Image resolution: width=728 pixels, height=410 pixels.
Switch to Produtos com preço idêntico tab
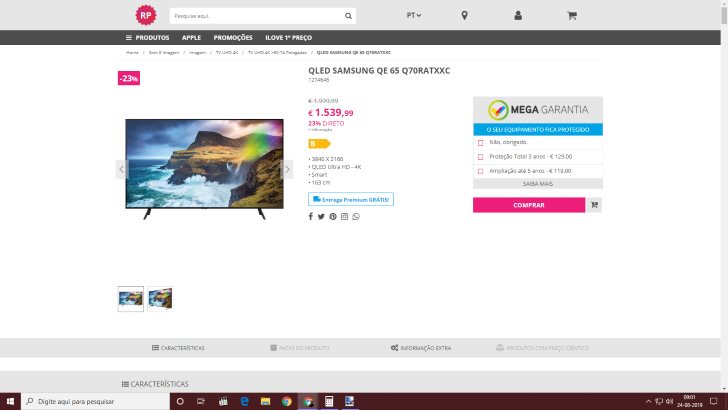(x=542, y=348)
